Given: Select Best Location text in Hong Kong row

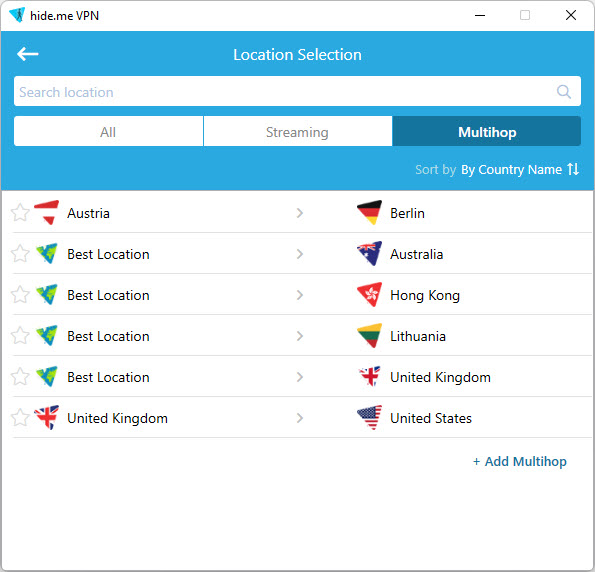Looking at the screenshot, I should pyautogui.click(x=108, y=295).
